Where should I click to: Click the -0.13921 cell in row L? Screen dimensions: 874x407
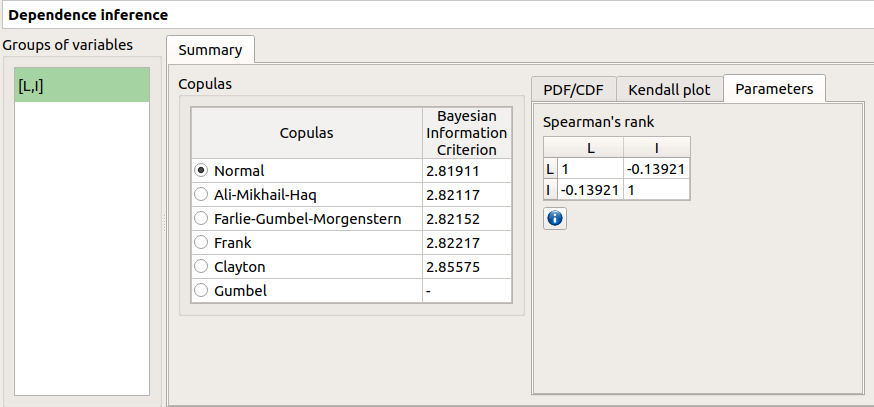656,169
